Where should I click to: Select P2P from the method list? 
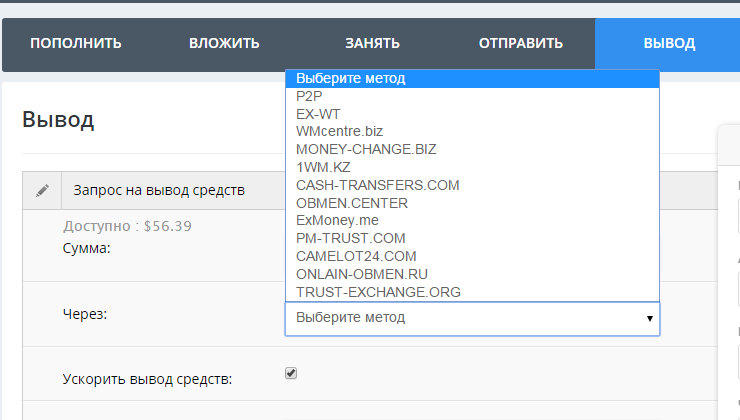coord(309,96)
